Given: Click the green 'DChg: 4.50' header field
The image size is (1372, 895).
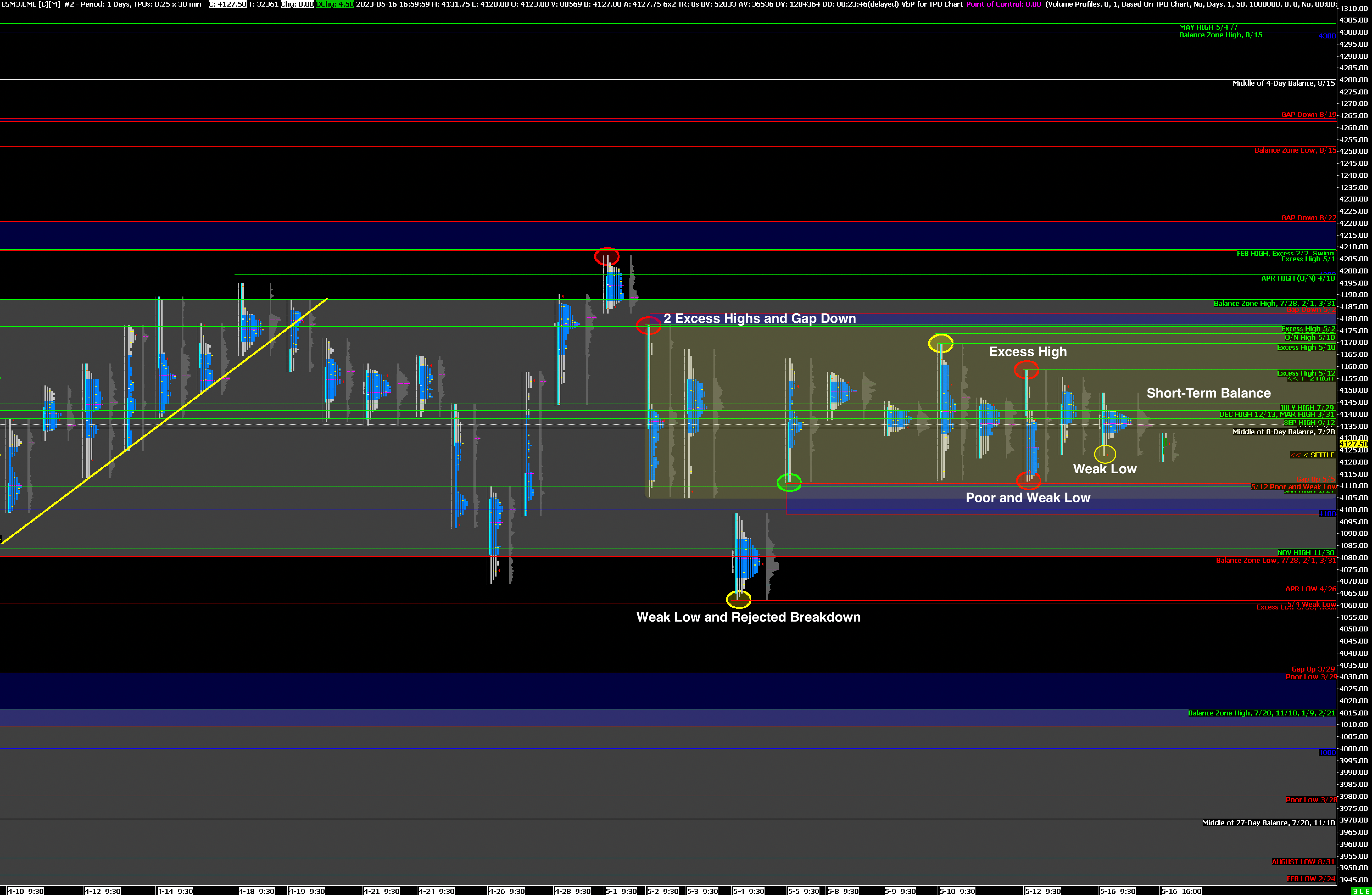Looking at the screenshot, I should pos(335,4).
